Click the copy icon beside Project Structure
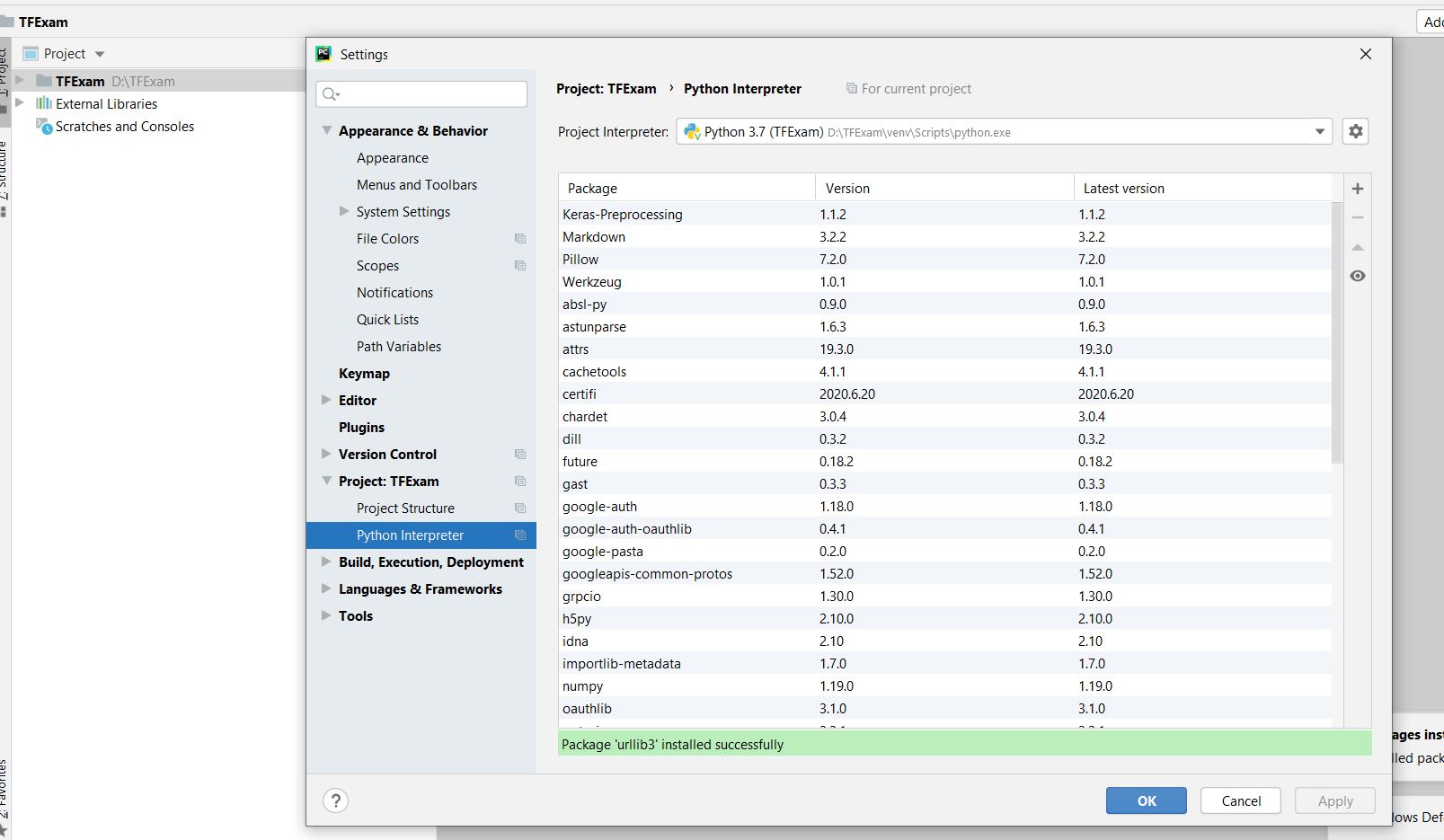 [520, 508]
